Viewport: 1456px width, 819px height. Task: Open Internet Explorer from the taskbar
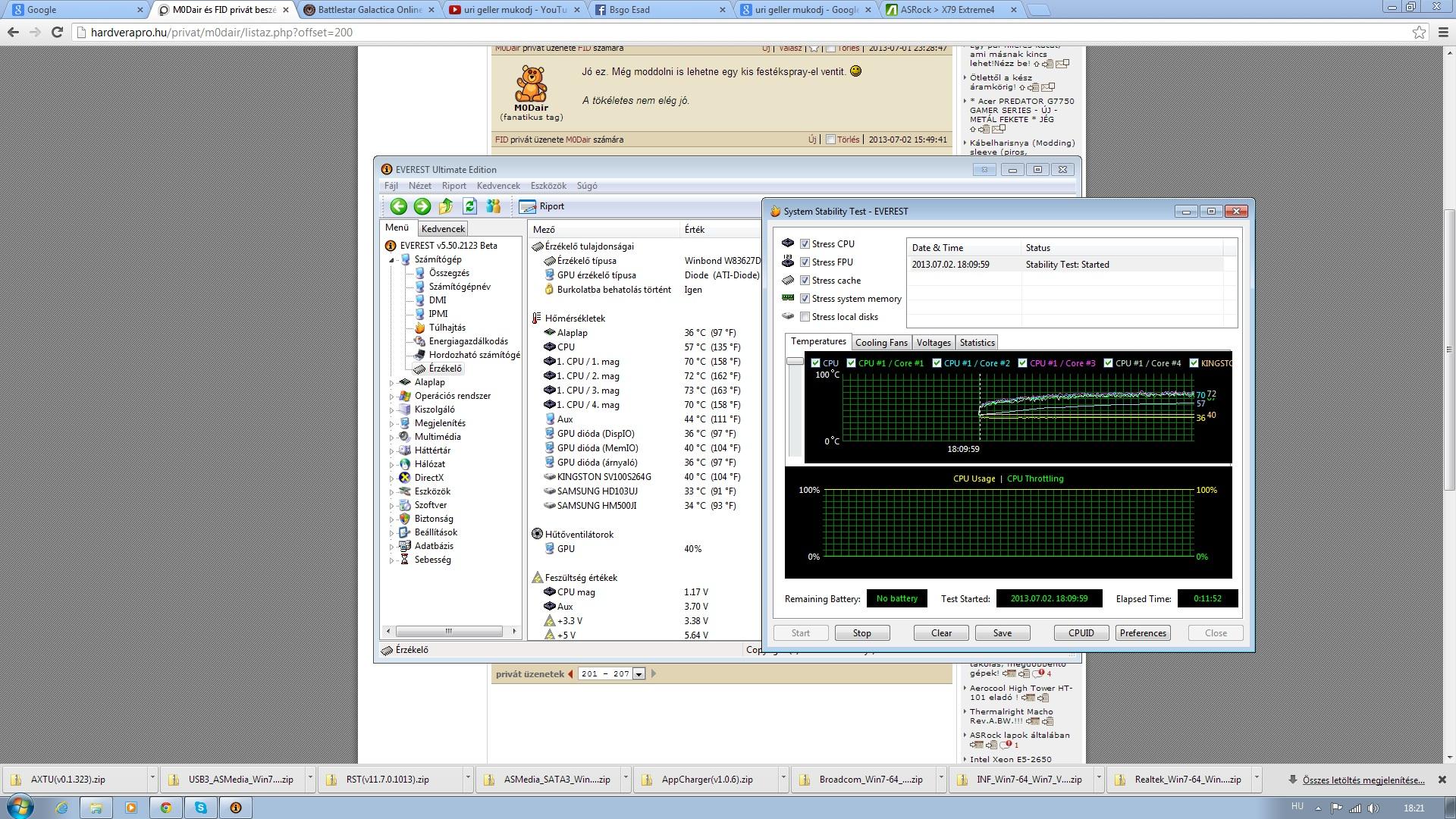[61, 808]
